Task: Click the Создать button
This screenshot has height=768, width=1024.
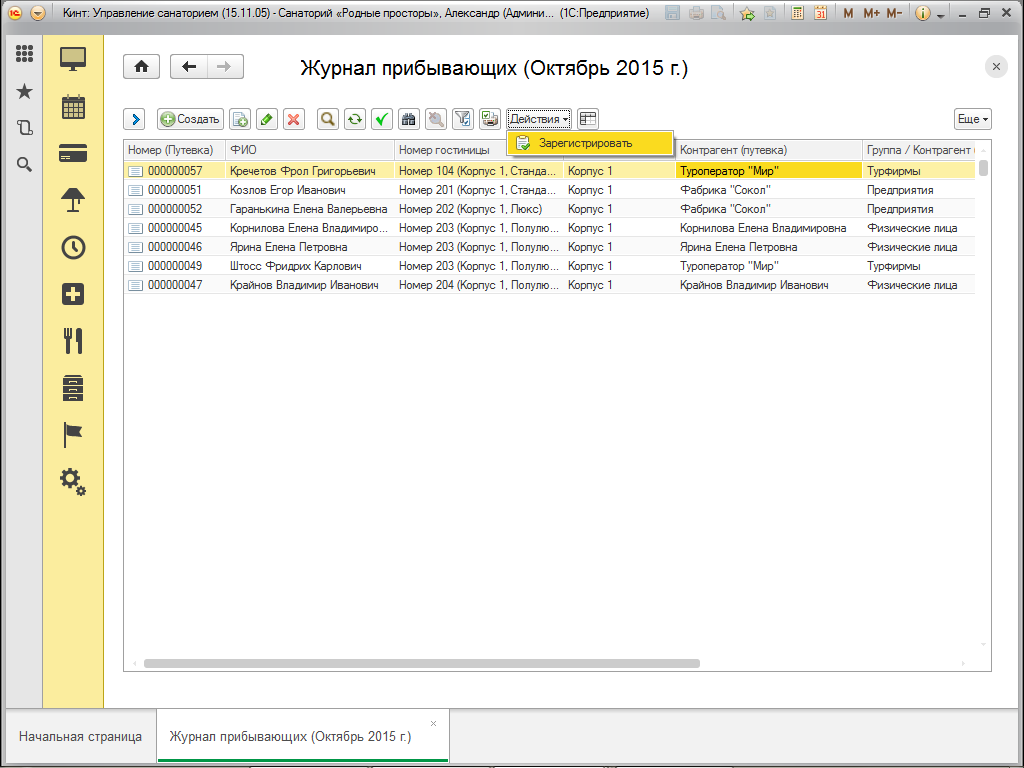Action: [x=190, y=119]
